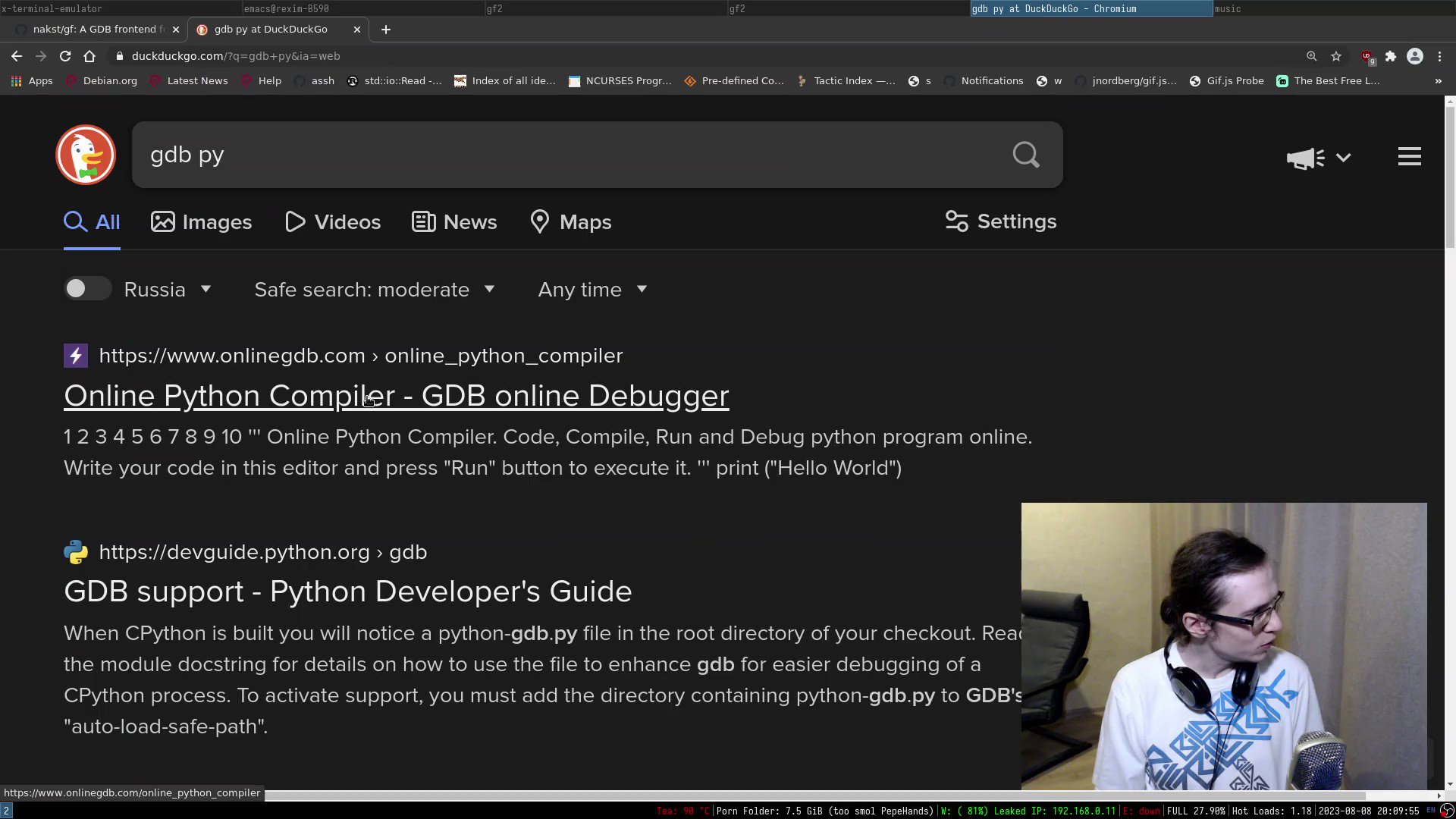Open the Chromium three-dot menu
Screen dimensions: 1456x819
pos(1439,56)
